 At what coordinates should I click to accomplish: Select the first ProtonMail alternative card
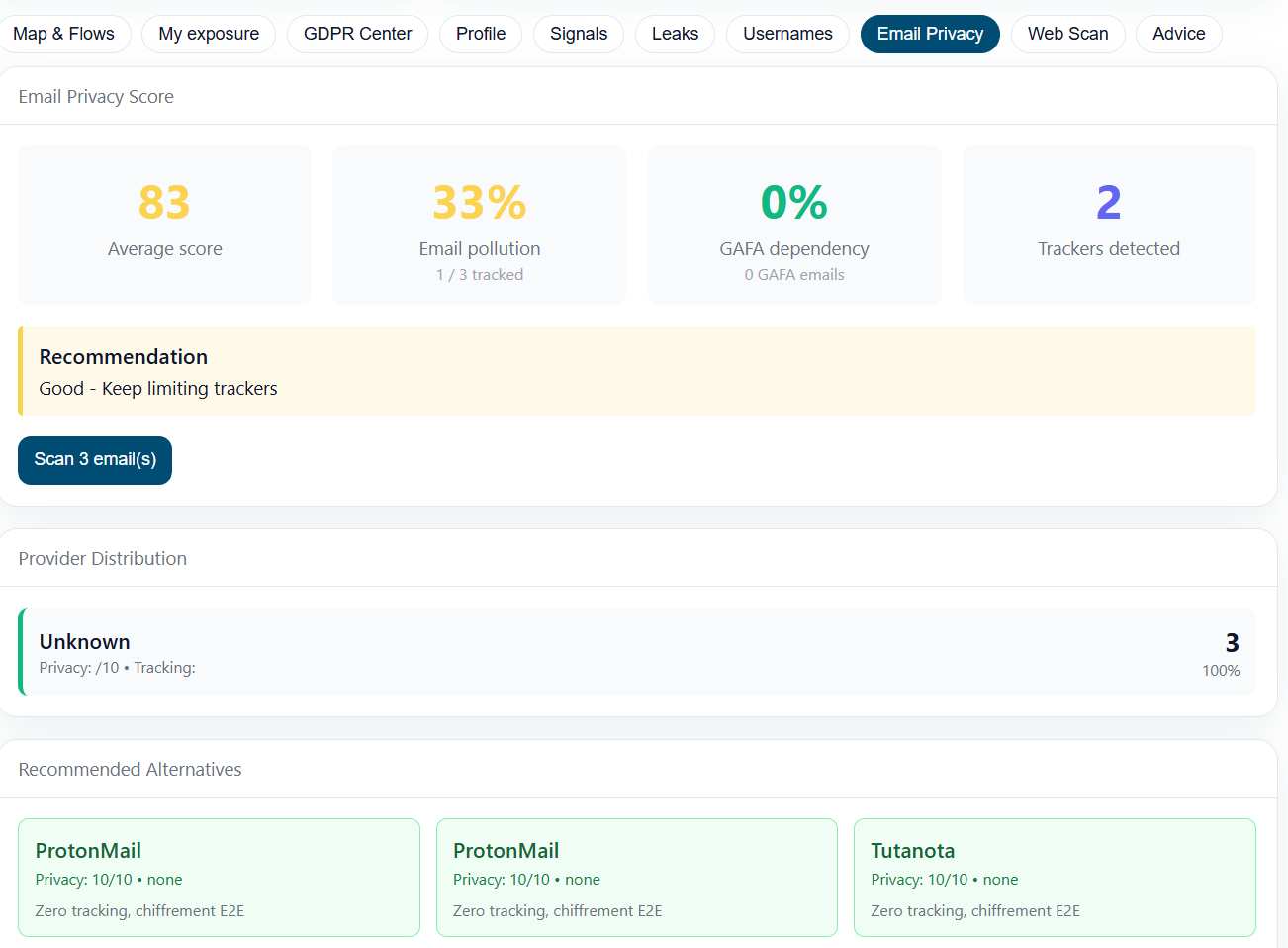[219, 878]
